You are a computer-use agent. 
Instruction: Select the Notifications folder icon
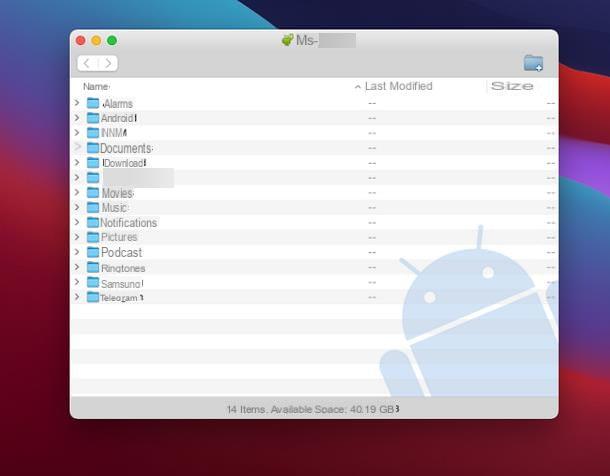coord(93,222)
